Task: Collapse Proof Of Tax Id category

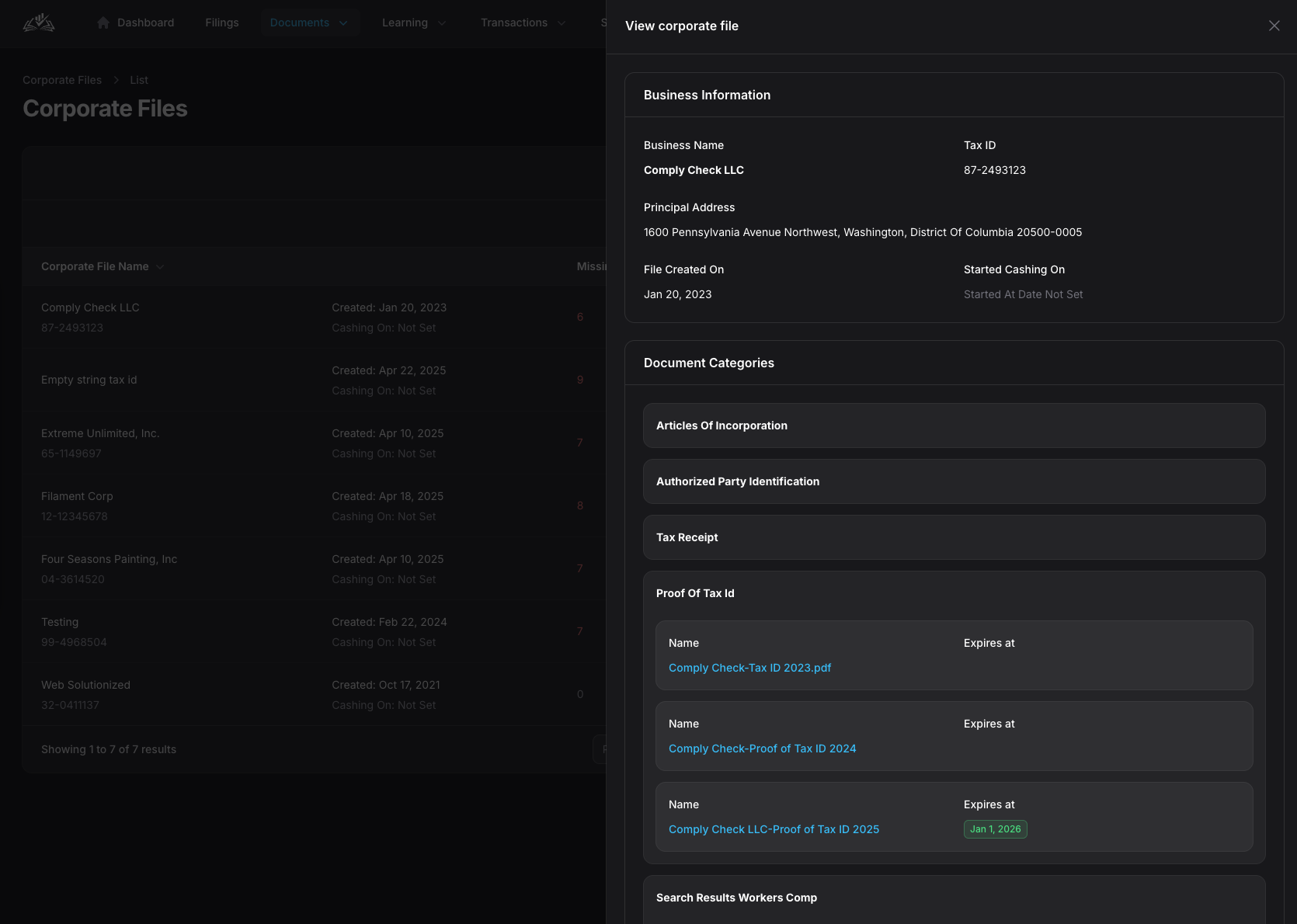Action: click(x=954, y=593)
